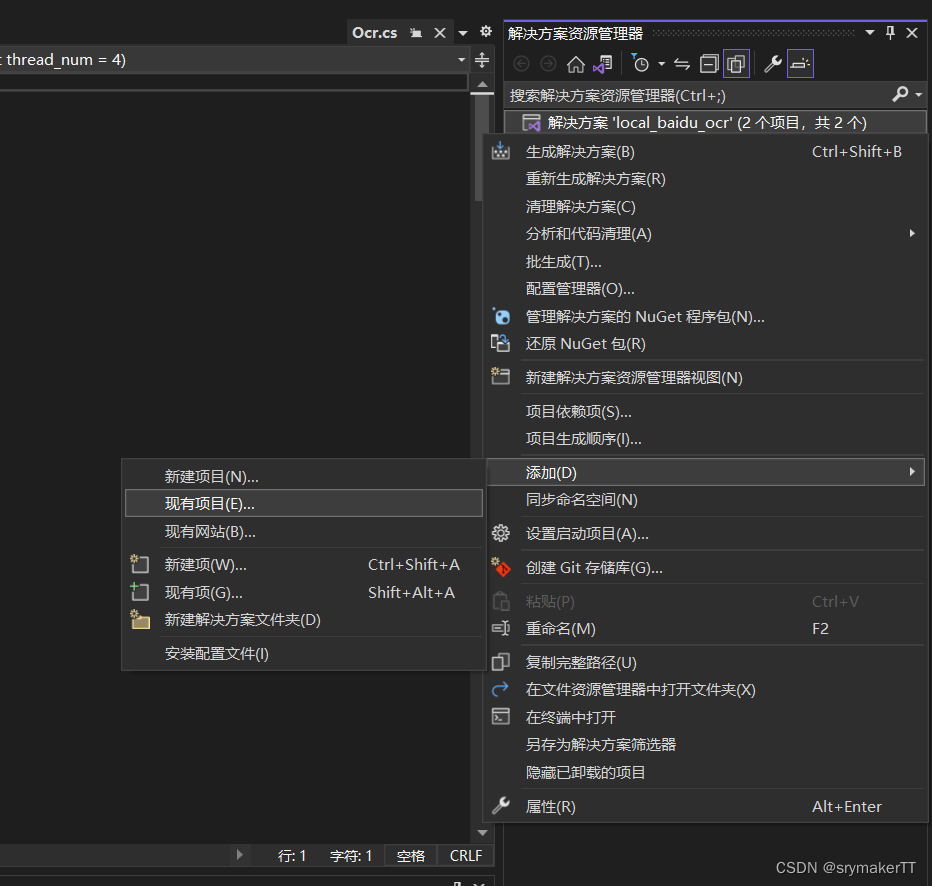This screenshot has height=886, width=932.
Task: Click 生成解决方案(B) build icon
Action: pos(500,151)
